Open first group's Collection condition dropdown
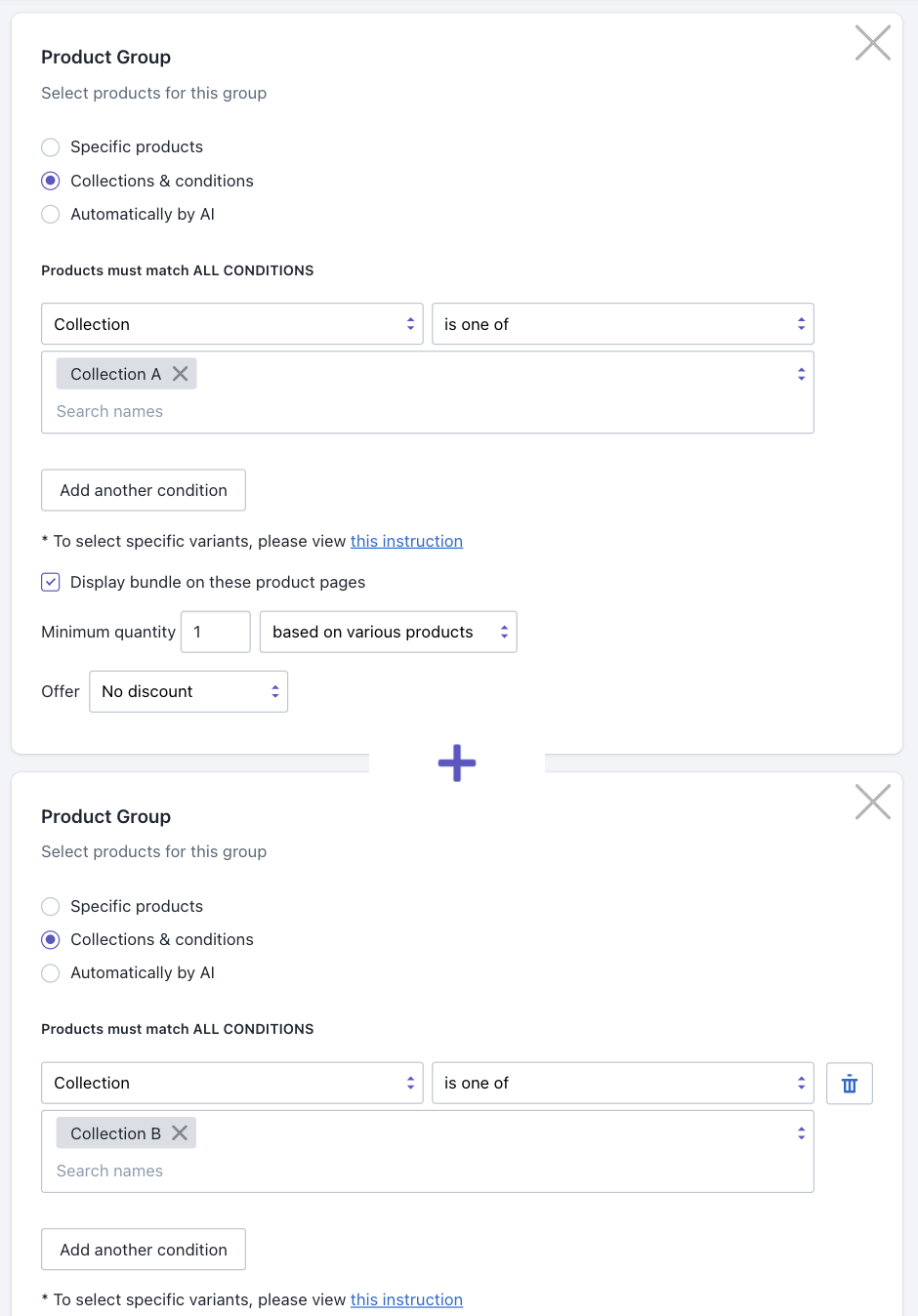Screen dimensions: 918x1316 coord(232,324)
